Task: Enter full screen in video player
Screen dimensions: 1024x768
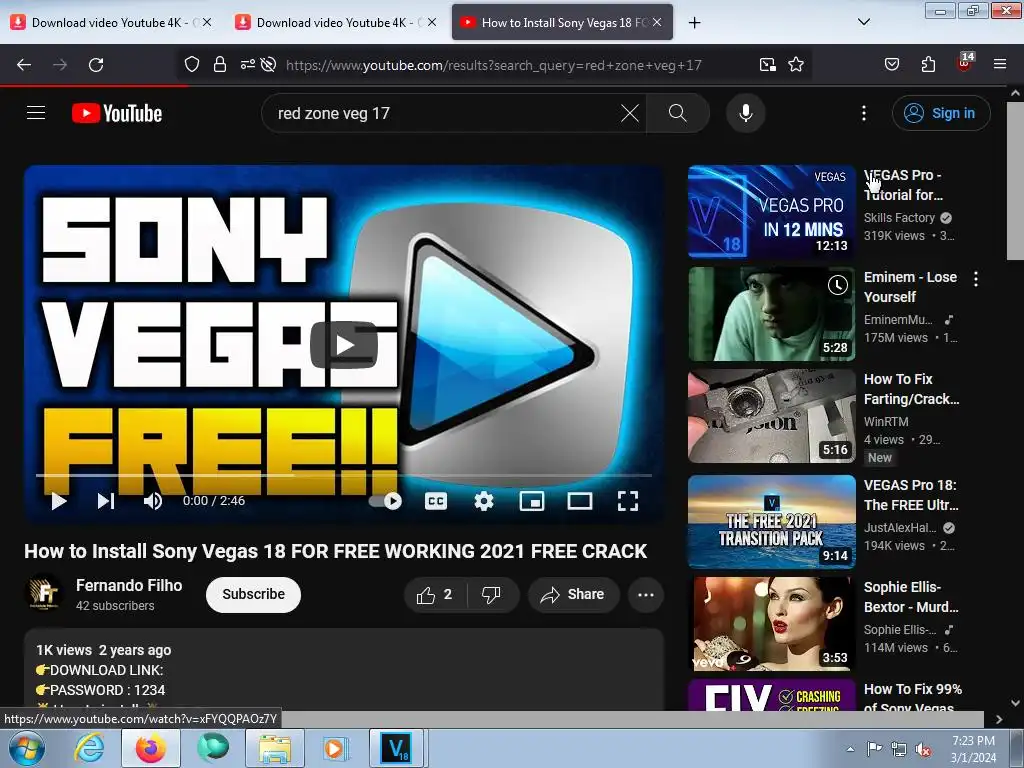Action: click(628, 501)
